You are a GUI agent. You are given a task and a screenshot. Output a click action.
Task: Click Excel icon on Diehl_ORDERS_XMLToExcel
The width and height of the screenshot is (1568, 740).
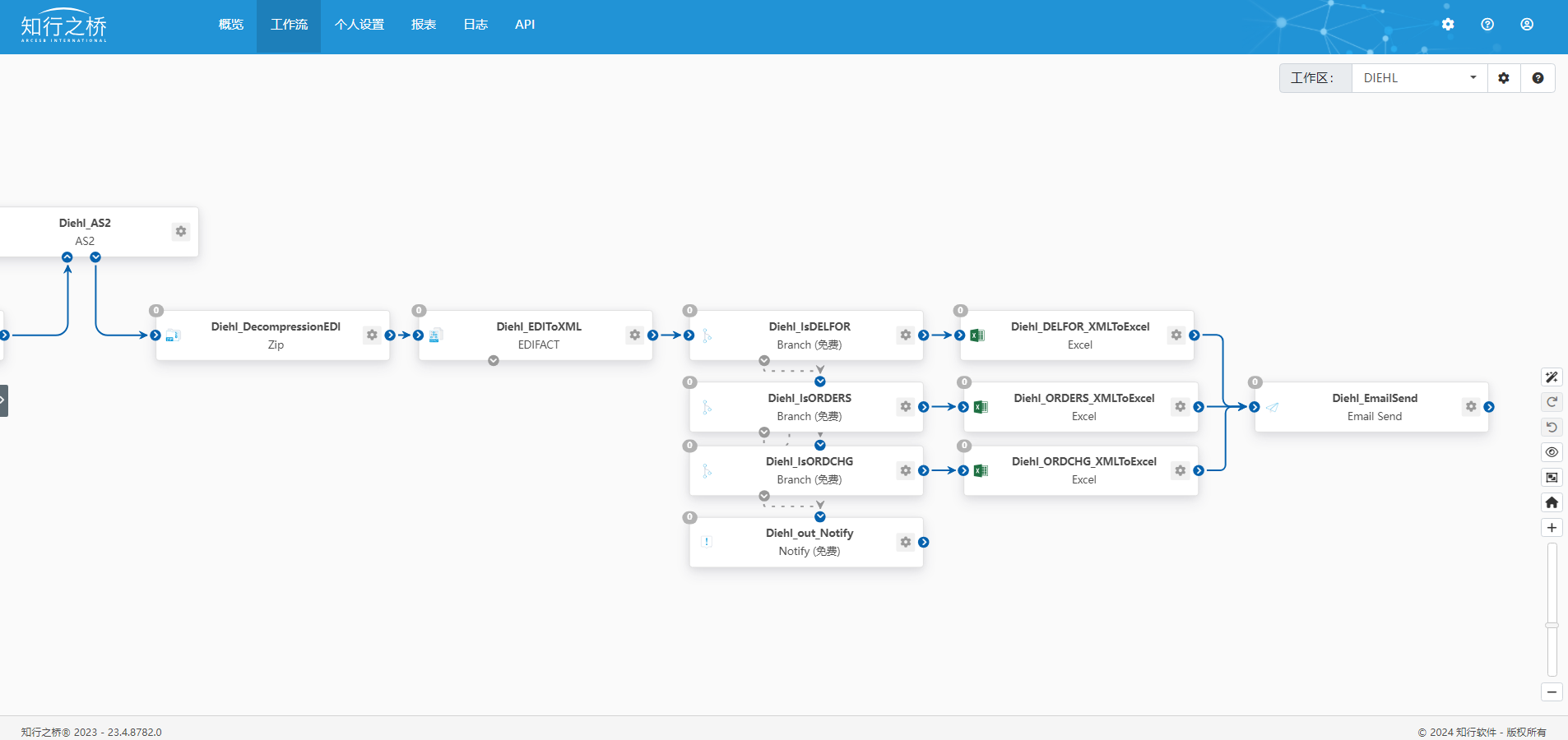coord(981,407)
